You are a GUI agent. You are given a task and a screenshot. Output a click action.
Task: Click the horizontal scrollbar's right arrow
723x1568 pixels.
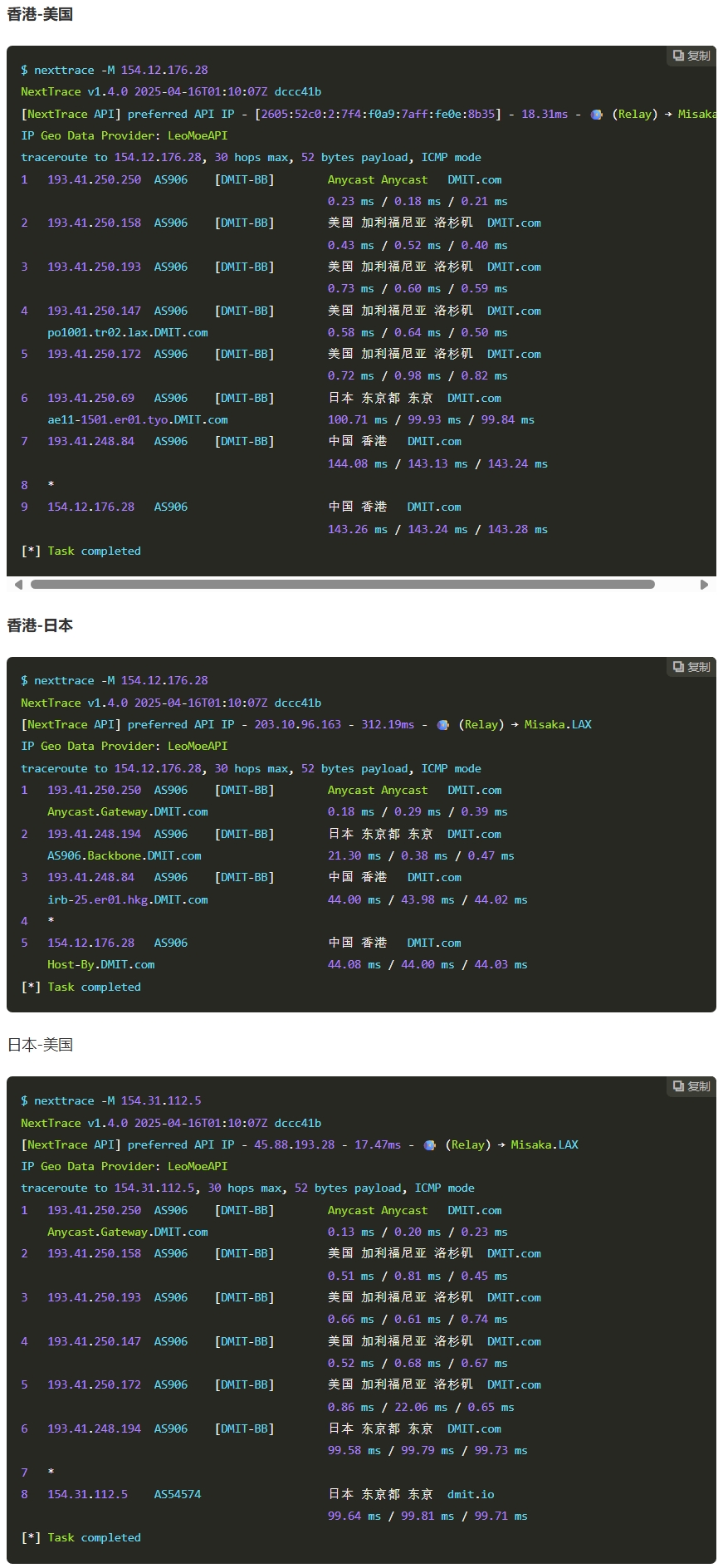click(704, 585)
